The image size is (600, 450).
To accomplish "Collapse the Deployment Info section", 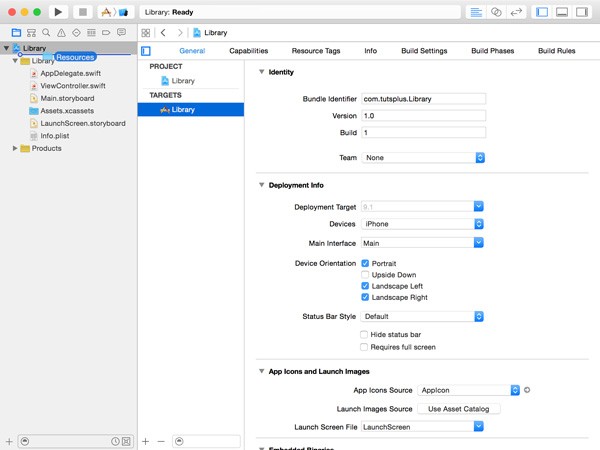I will click(x=262, y=185).
